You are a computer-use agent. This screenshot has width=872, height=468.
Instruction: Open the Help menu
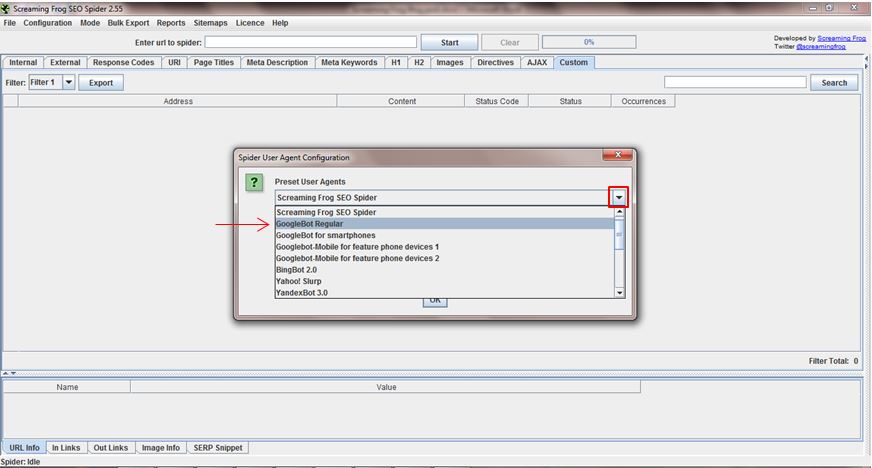[x=280, y=23]
